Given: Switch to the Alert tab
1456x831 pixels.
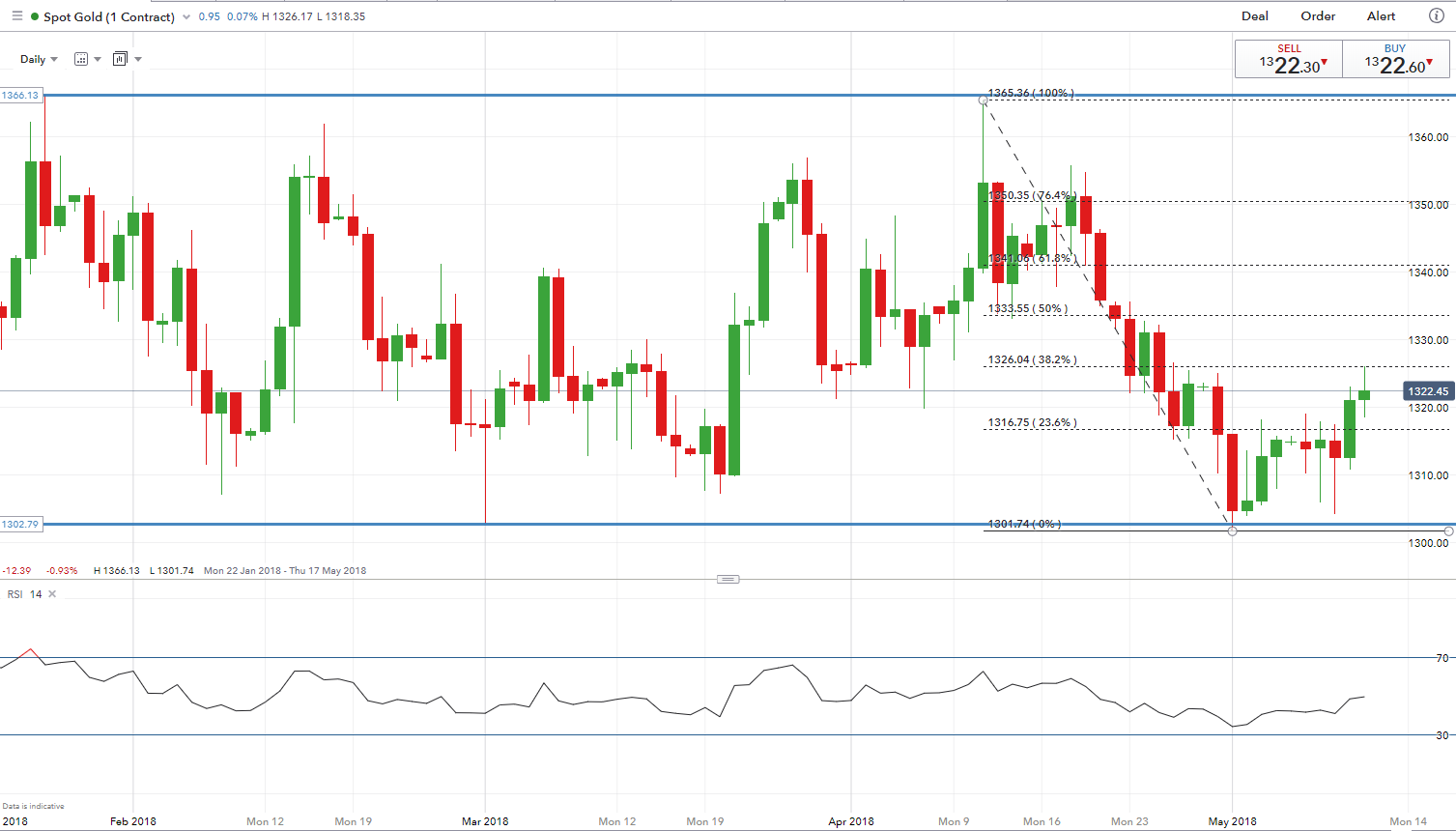Looking at the screenshot, I should coord(1381,16).
